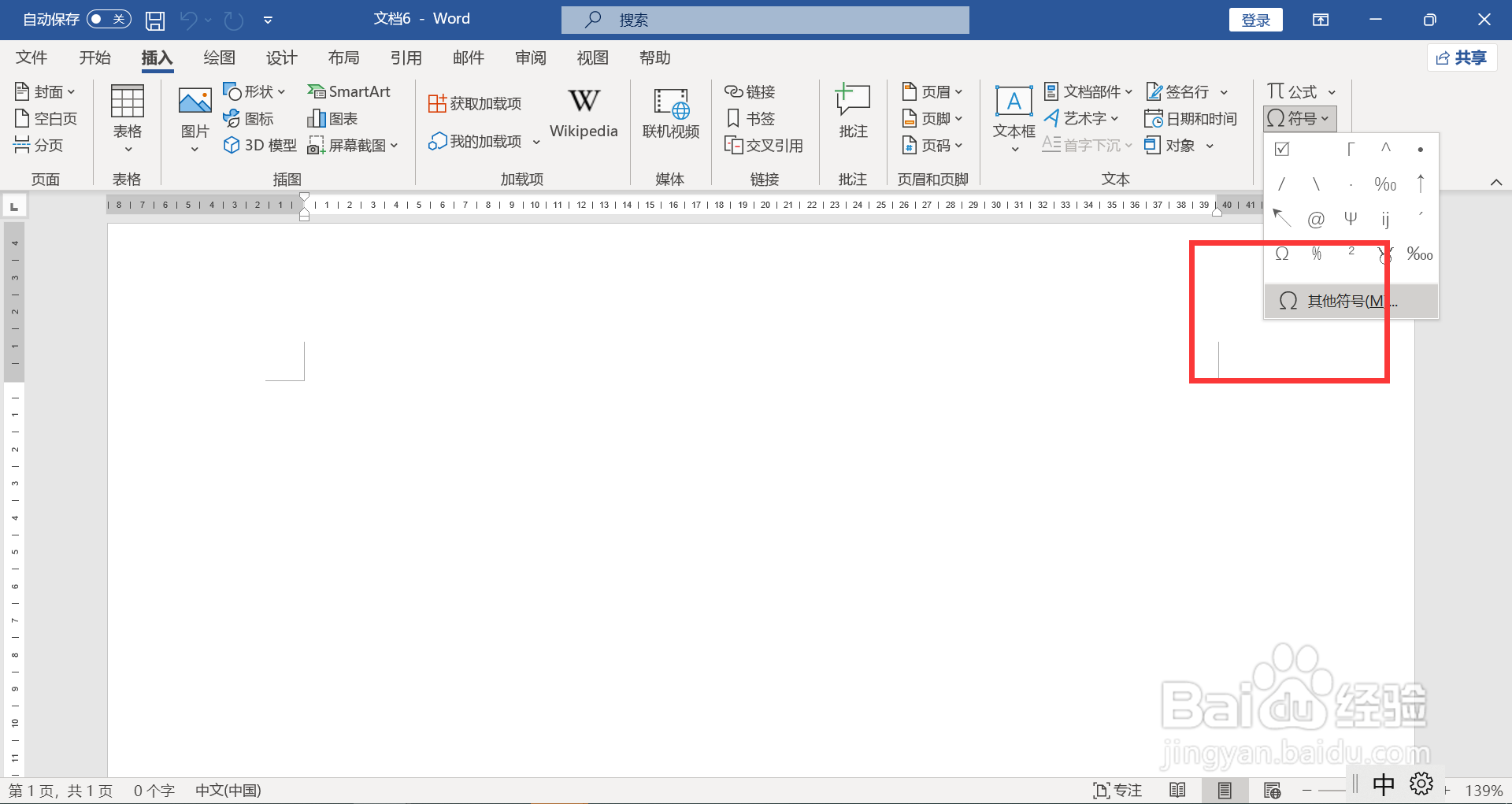Click the Undo arrow icon
The image size is (1512, 804).
tap(188, 20)
